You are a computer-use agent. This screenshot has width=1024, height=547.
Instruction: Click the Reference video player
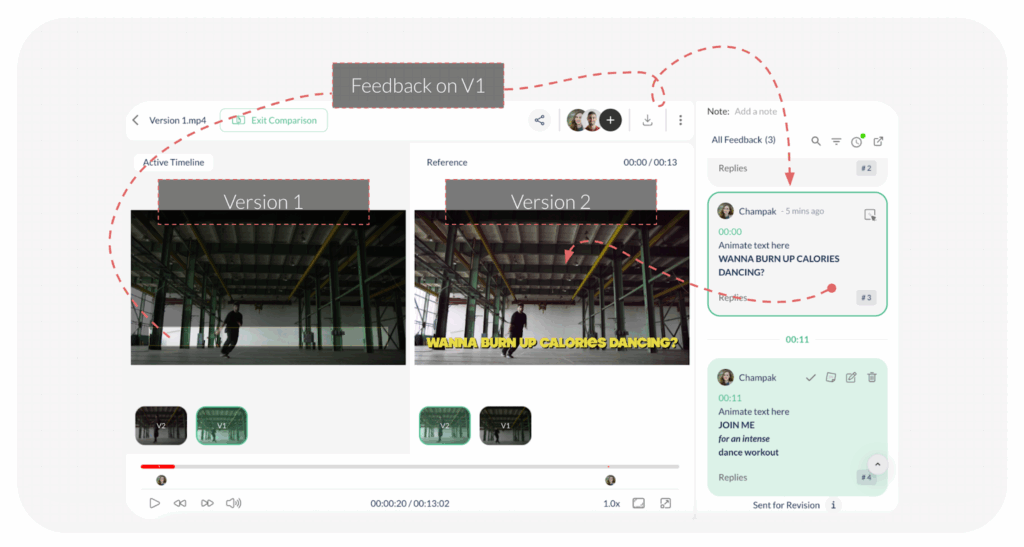pos(552,287)
